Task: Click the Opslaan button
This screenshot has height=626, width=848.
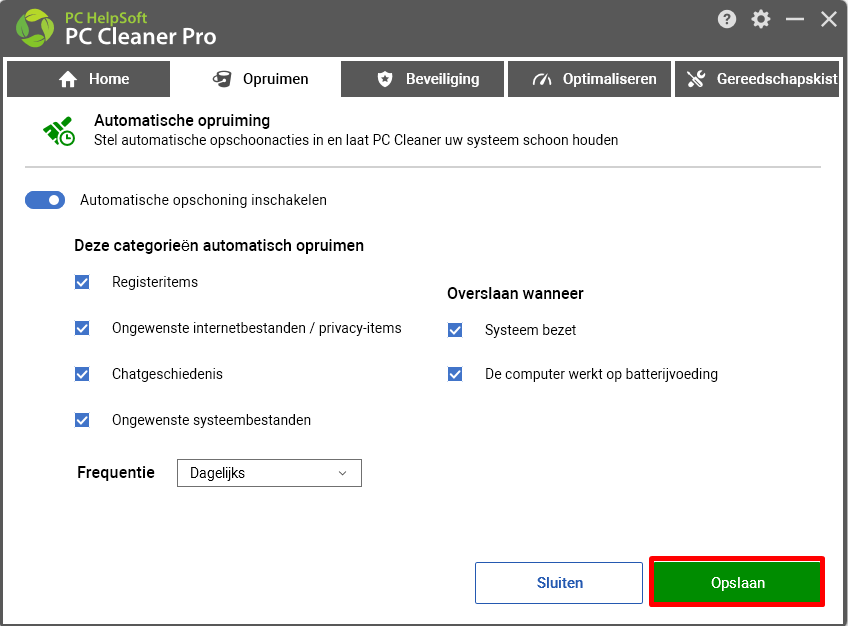Action: pyautogui.click(x=737, y=582)
